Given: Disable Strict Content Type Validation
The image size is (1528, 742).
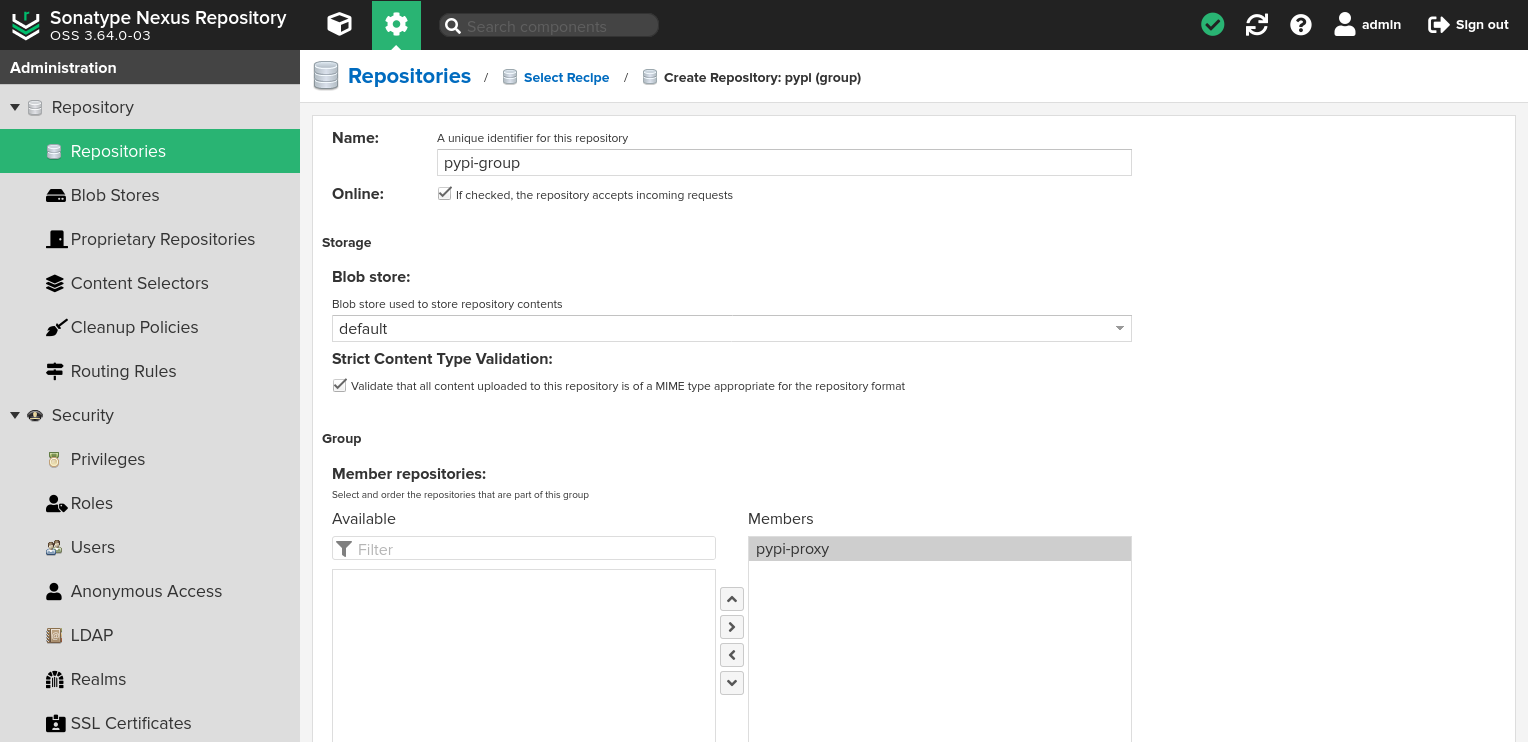Looking at the screenshot, I should (x=339, y=384).
